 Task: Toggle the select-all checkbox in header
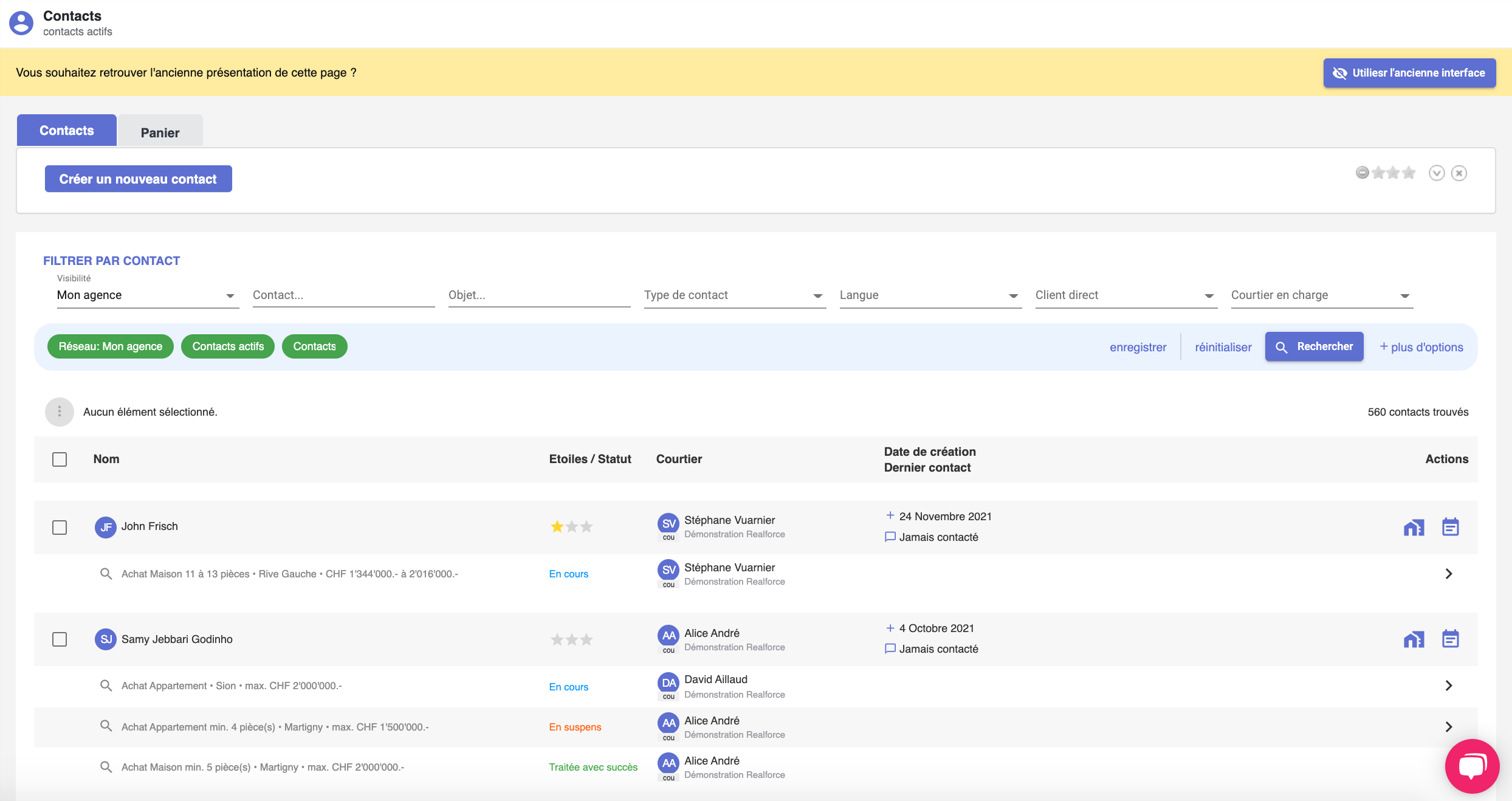tap(60, 459)
